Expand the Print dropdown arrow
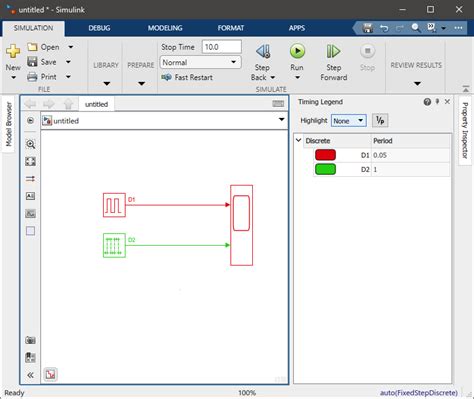Image resolution: width=474 pixels, height=399 pixels. click(68, 77)
